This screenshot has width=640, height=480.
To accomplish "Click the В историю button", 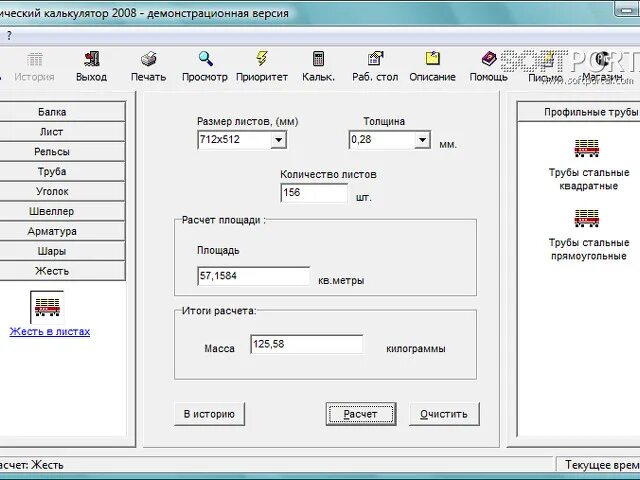I will pos(209,414).
